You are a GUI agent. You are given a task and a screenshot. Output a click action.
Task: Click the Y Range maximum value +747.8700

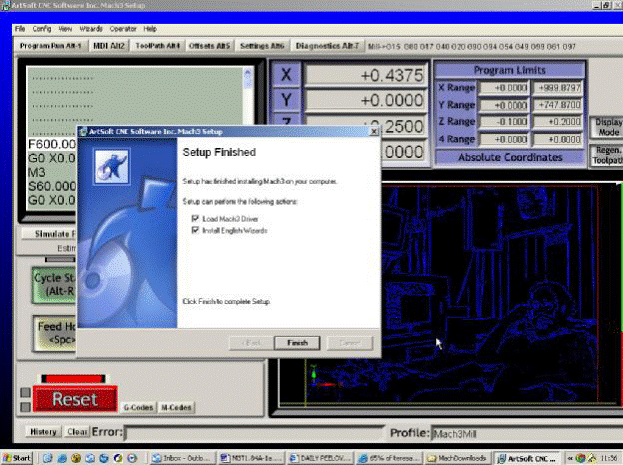pos(557,105)
